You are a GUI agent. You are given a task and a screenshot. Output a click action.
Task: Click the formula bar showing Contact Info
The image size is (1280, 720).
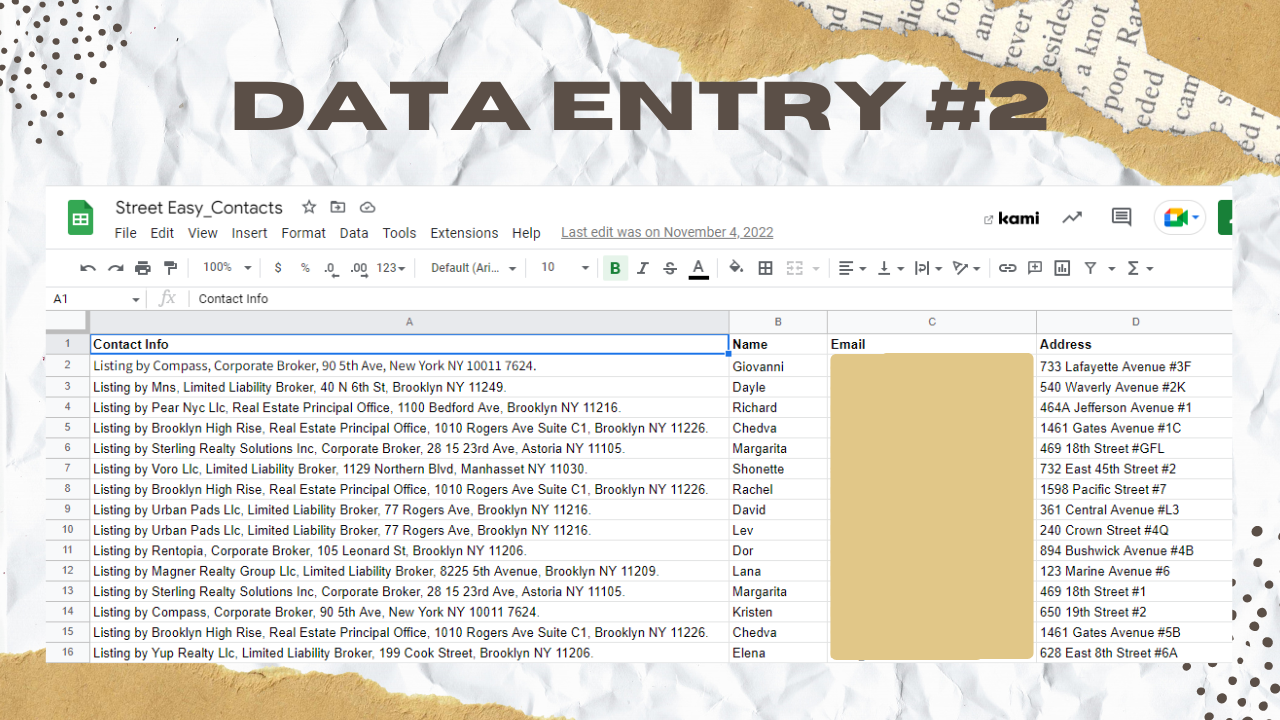pos(712,299)
